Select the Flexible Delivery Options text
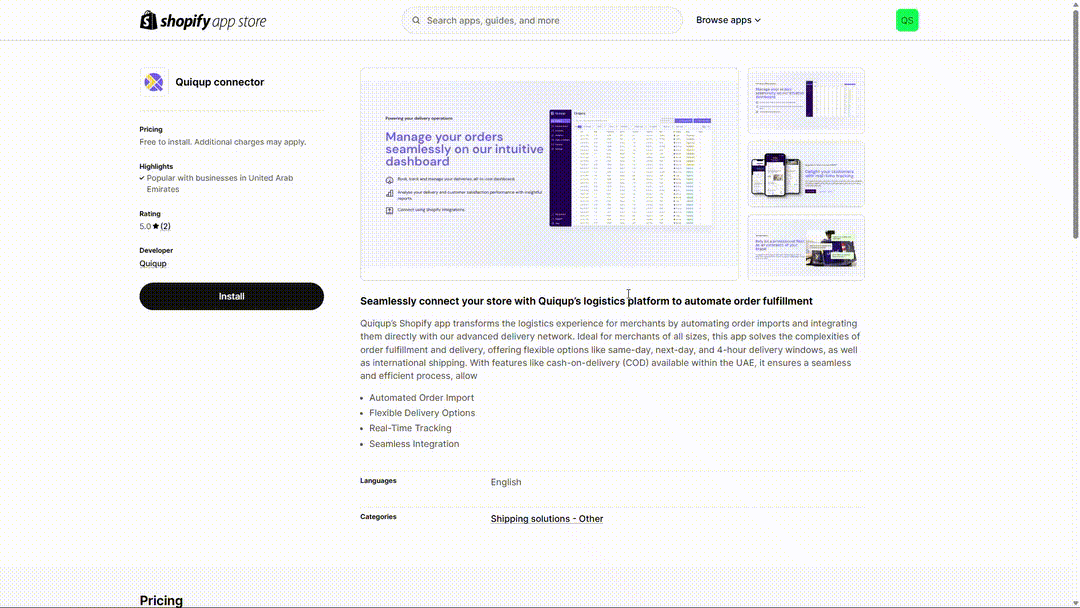The width and height of the screenshot is (1080, 608). click(x=422, y=412)
